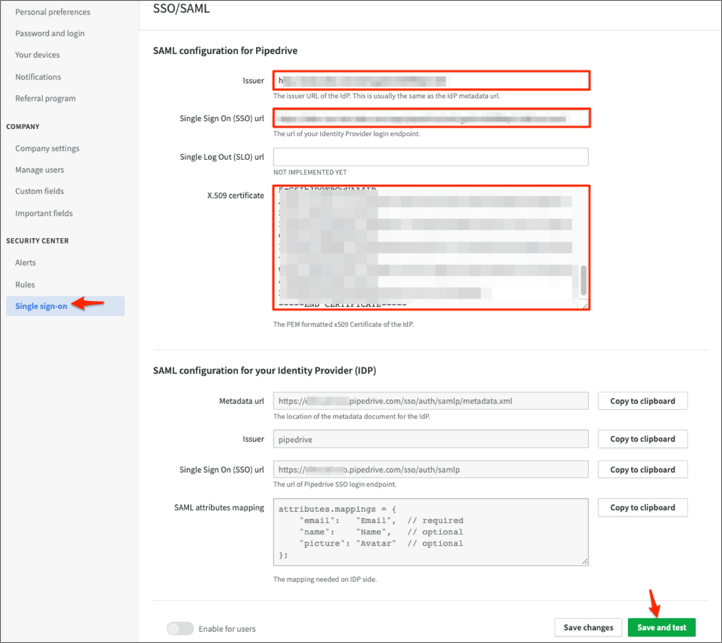Focus the Single Log Out (SLO) url field
Viewport: 722px width, 643px height.
tap(431, 157)
